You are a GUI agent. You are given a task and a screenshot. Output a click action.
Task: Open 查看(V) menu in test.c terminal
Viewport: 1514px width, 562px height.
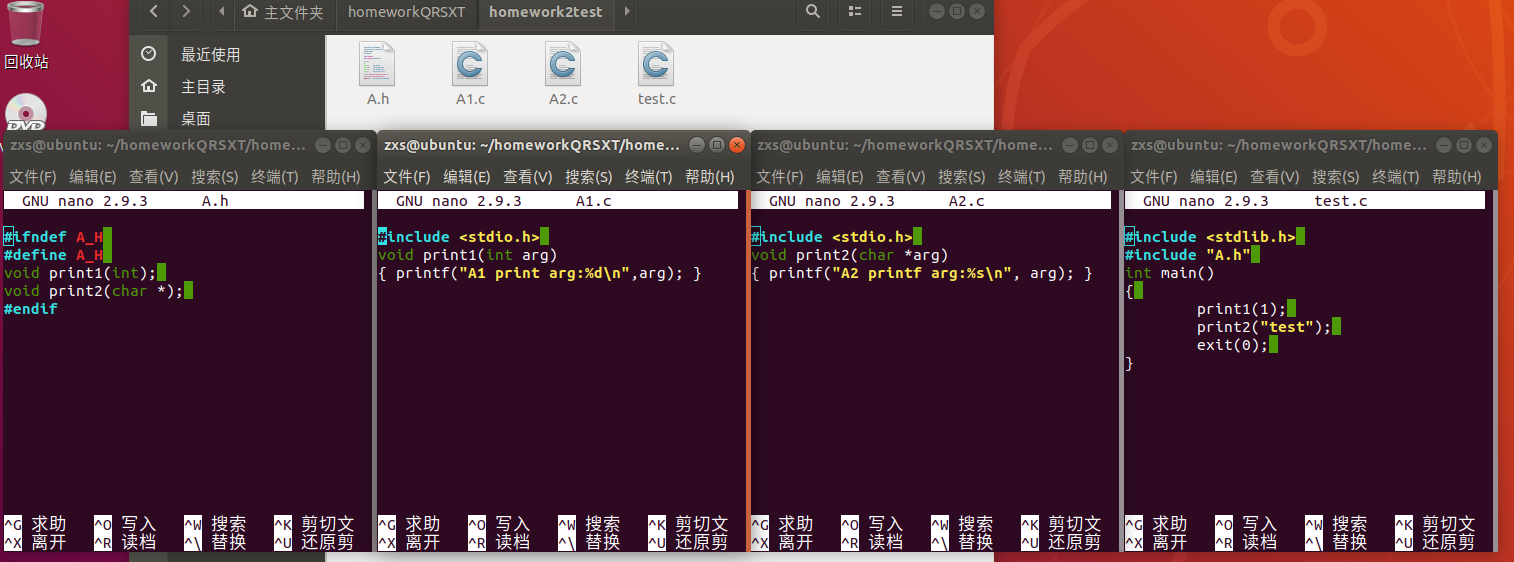click(1274, 177)
